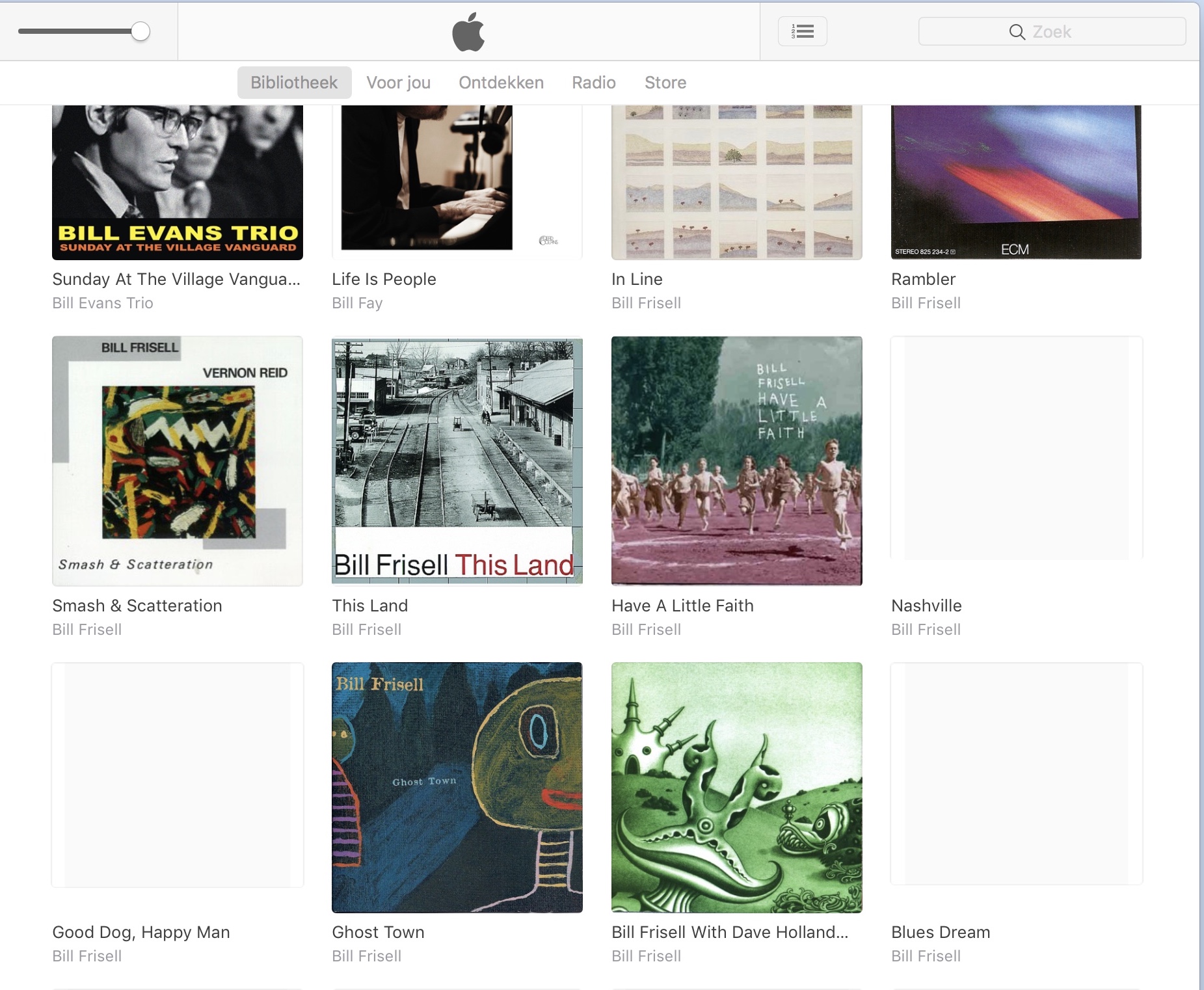1204x990 pixels.
Task: Click the This Land album title
Action: pyautogui.click(x=369, y=606)
